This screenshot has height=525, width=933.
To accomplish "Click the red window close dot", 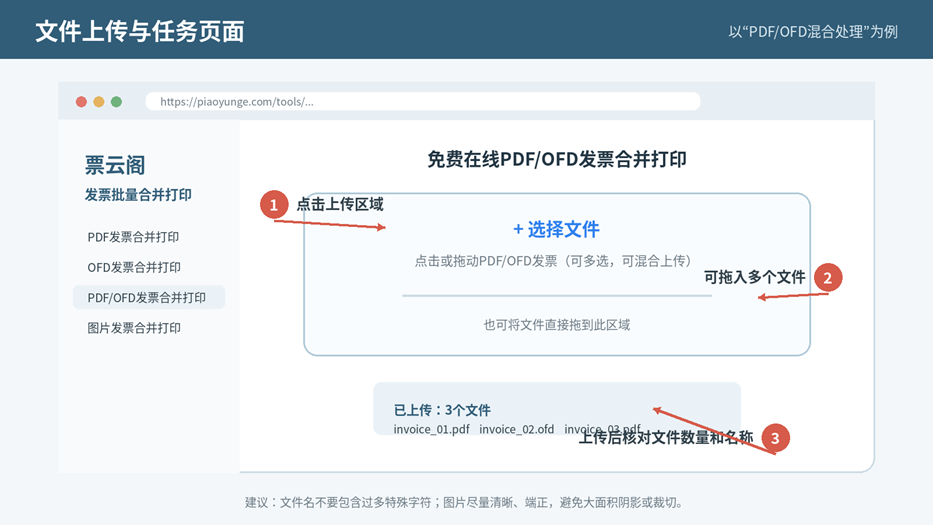I will (82, 102).
